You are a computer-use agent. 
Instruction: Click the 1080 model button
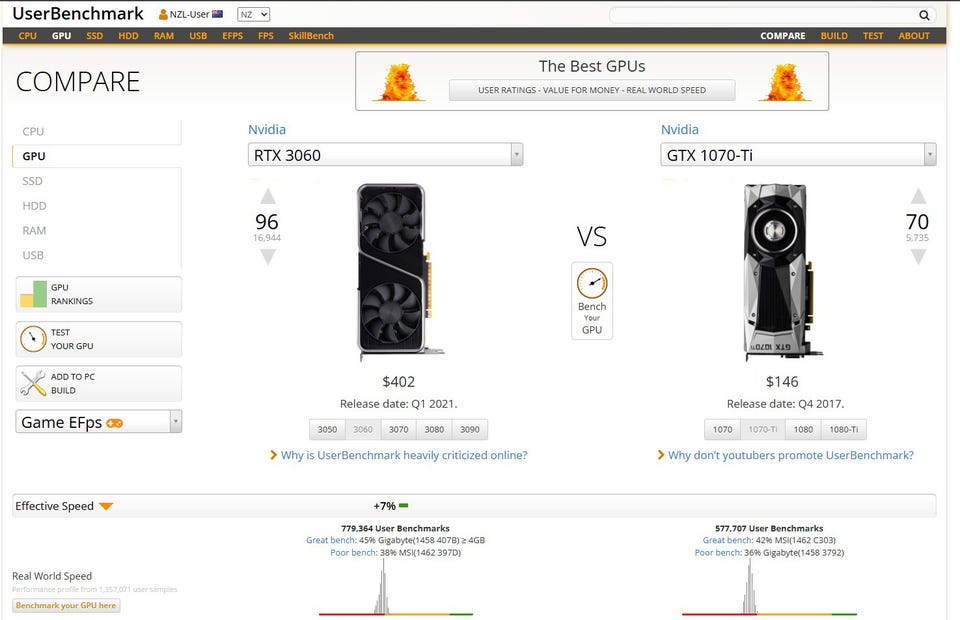click(803, 430)
